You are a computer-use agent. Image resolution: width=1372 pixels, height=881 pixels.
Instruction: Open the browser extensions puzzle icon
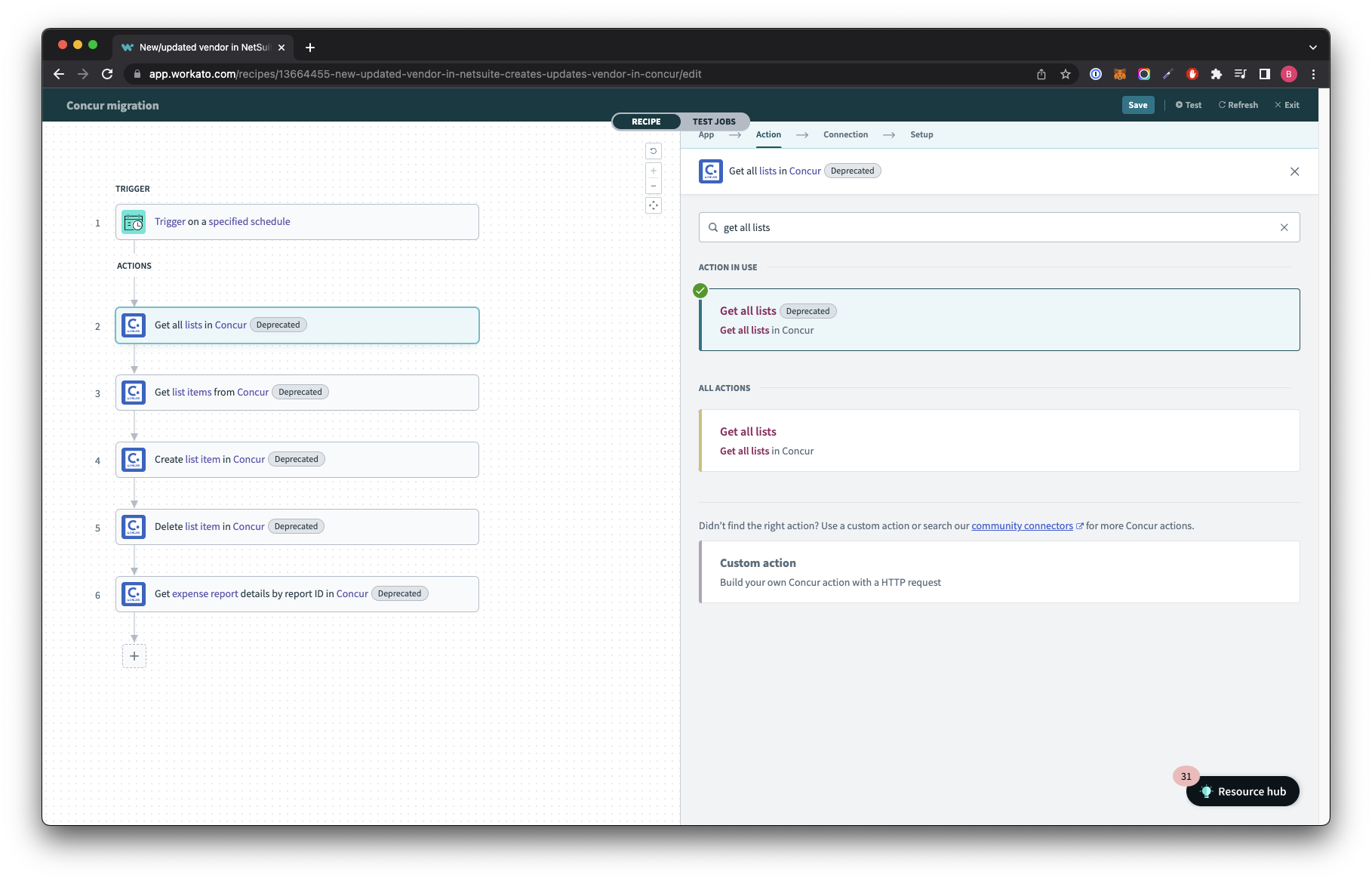(1216, 74)
